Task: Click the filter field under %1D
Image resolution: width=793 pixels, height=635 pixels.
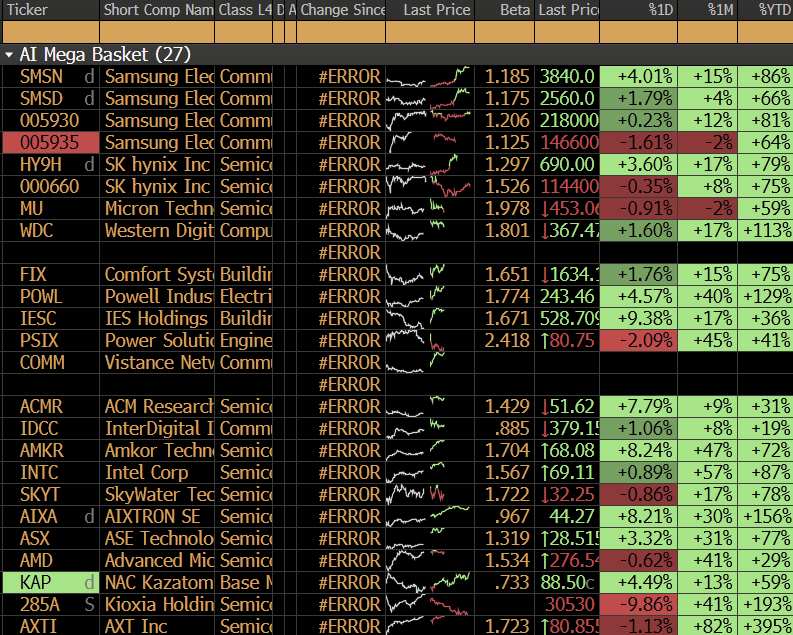Action: coord(638,32)
